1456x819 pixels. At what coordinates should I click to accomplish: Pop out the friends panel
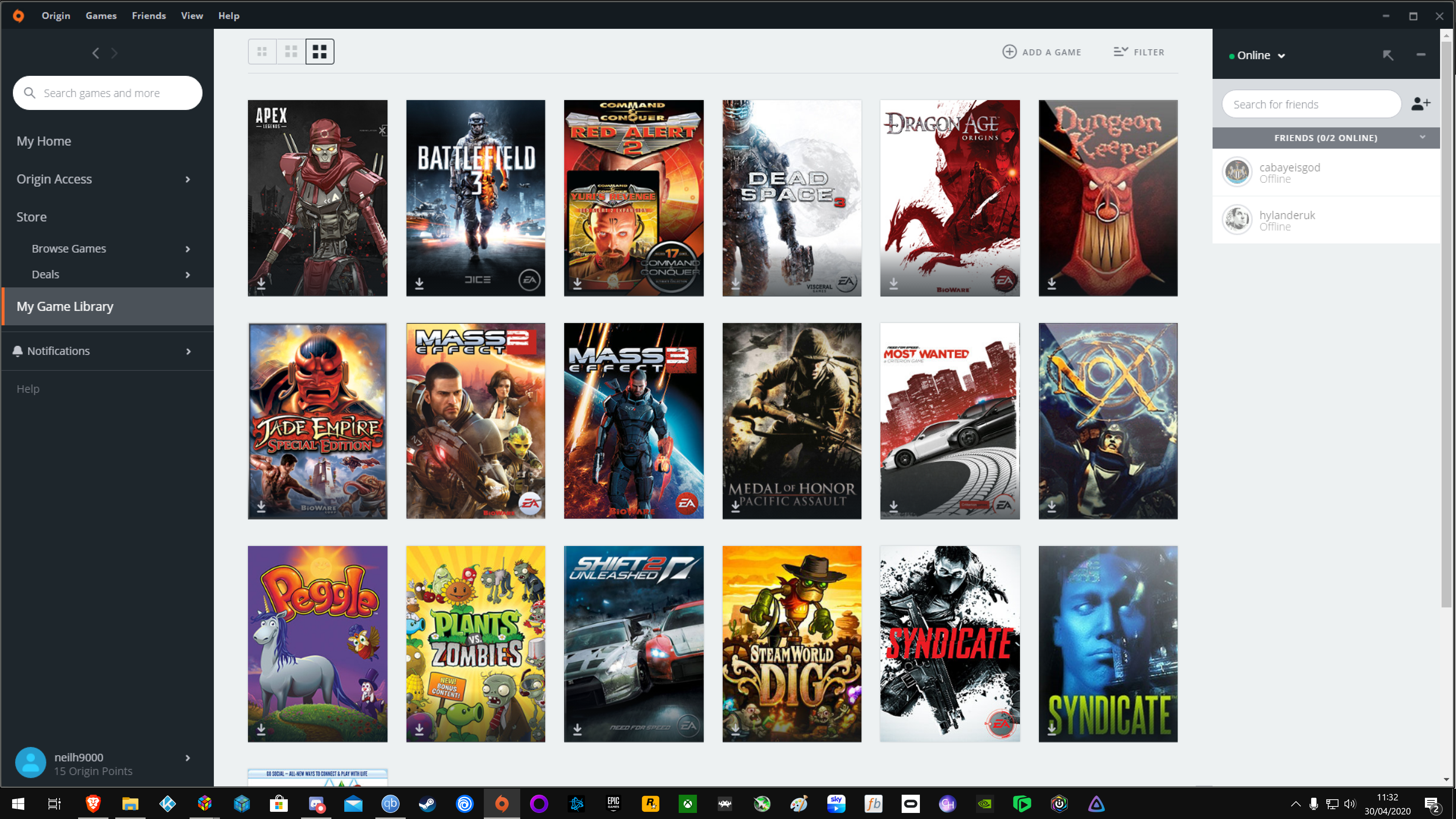click(1388, 55)
